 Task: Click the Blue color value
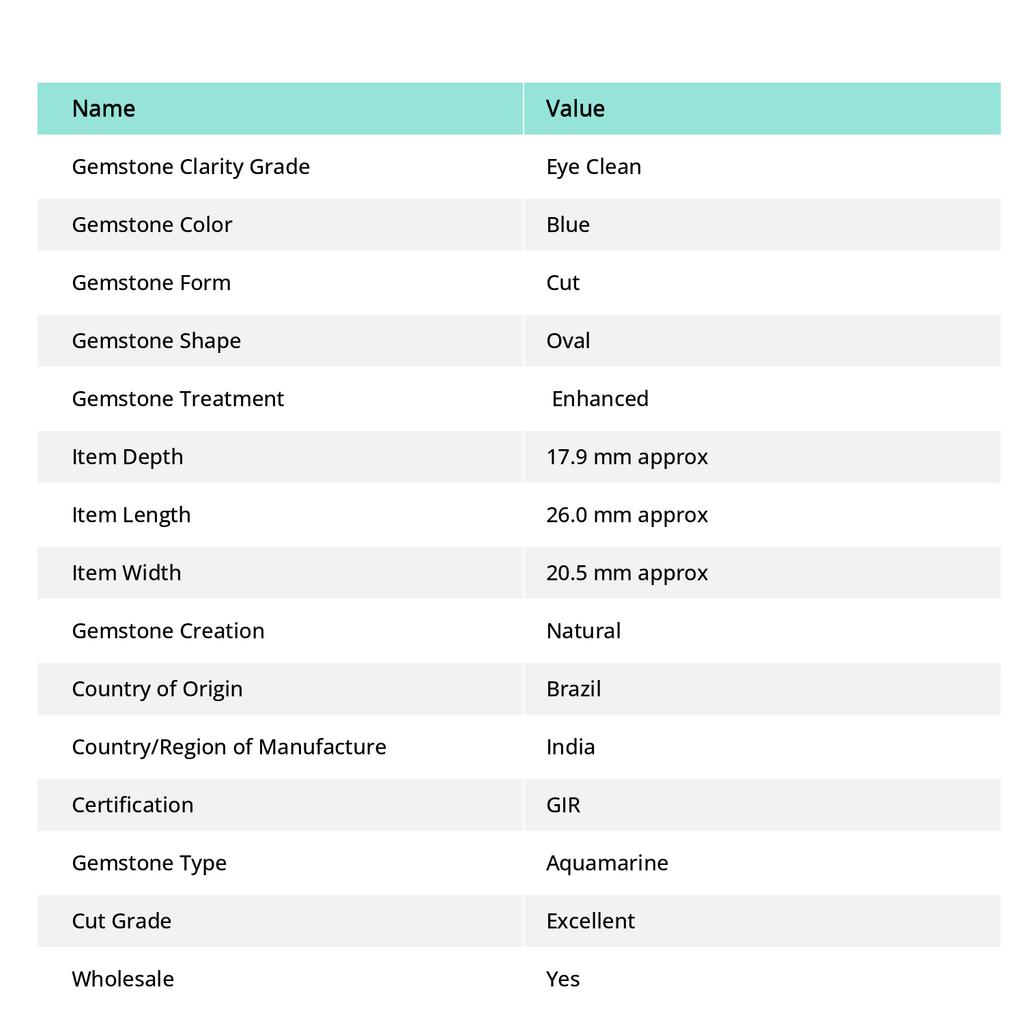pos(568,225)
